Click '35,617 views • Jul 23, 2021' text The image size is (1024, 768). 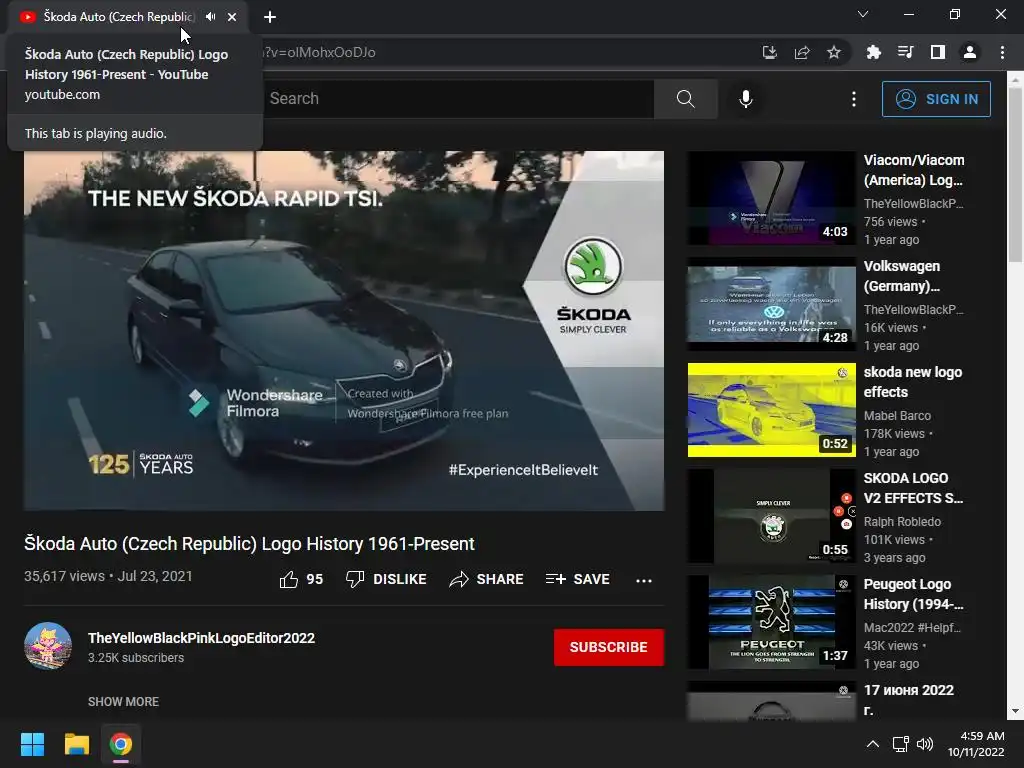coord(108,576)
